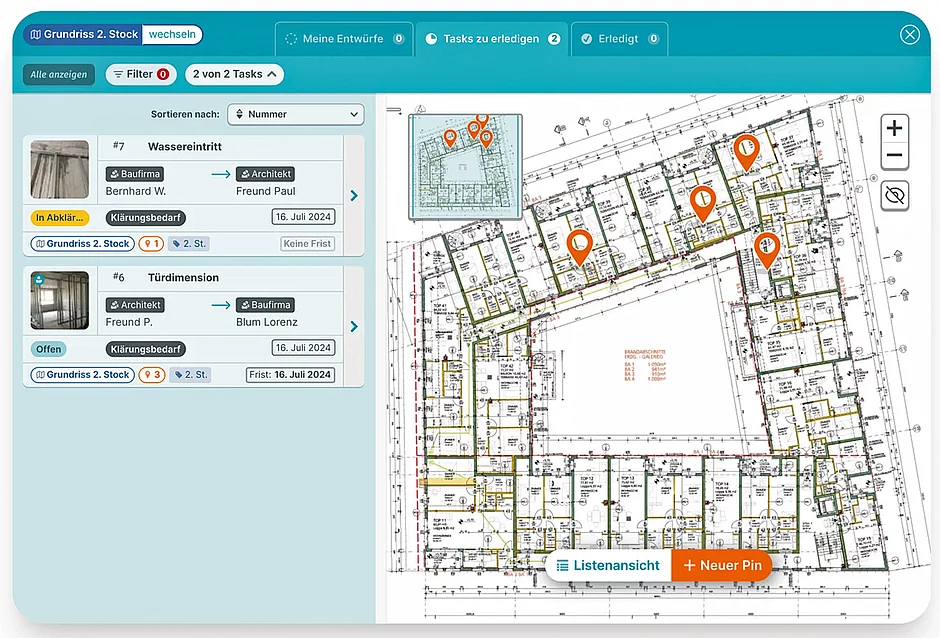Toggle pin visibility with crossed-eye icon

894,195
